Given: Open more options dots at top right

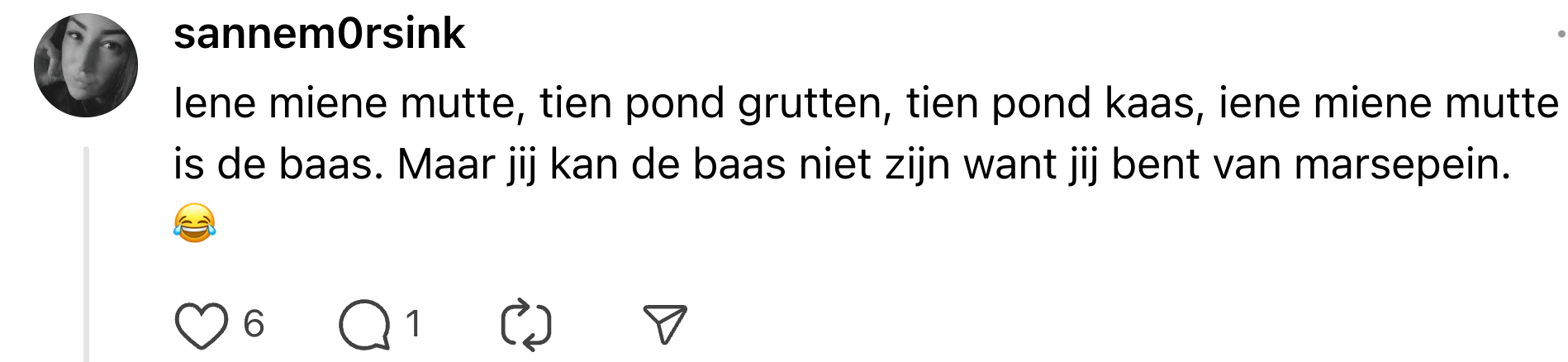Looking at the screenshot, I should (1561, 34).
